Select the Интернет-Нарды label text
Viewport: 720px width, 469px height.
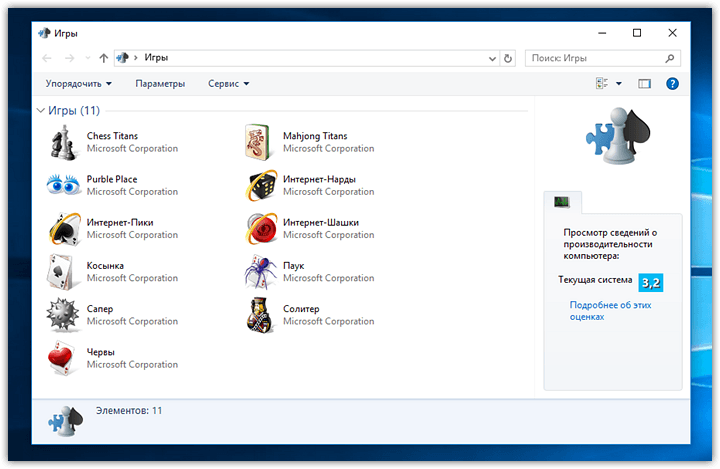click(x=319, y=179)
